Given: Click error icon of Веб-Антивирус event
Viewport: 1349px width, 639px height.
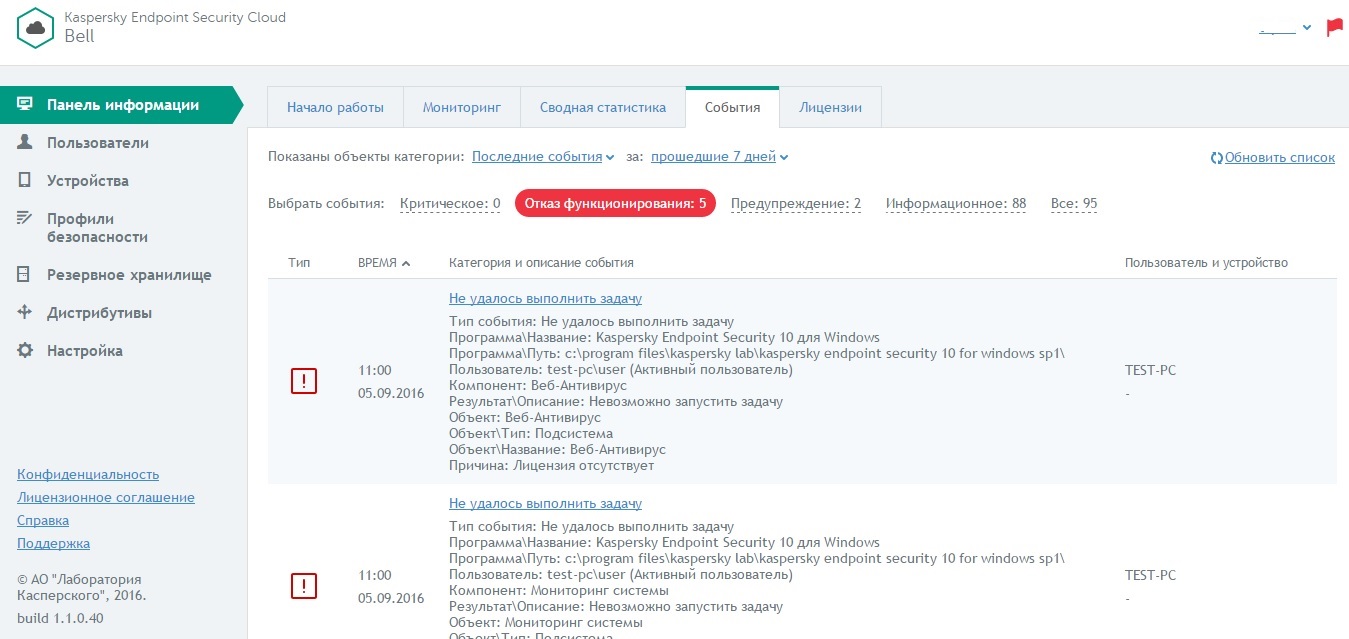Looking at the screenshot, I should [x=304, y=381].
